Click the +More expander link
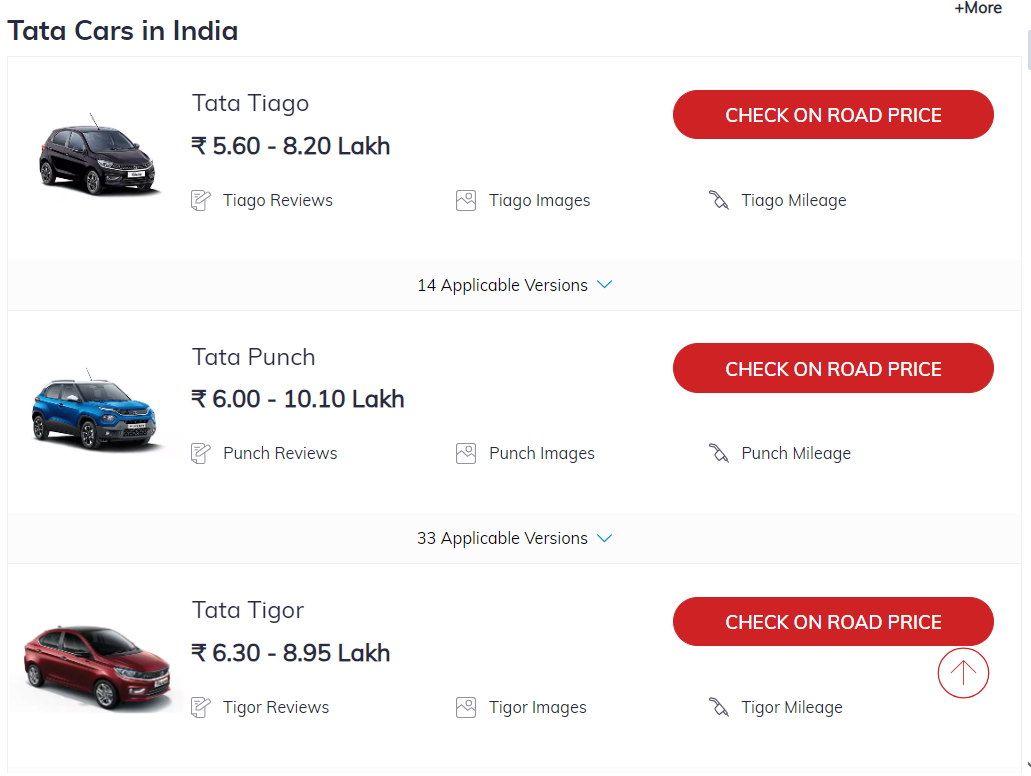The height and width of the screenshot is (776, 1031). [x=977, y=8]
